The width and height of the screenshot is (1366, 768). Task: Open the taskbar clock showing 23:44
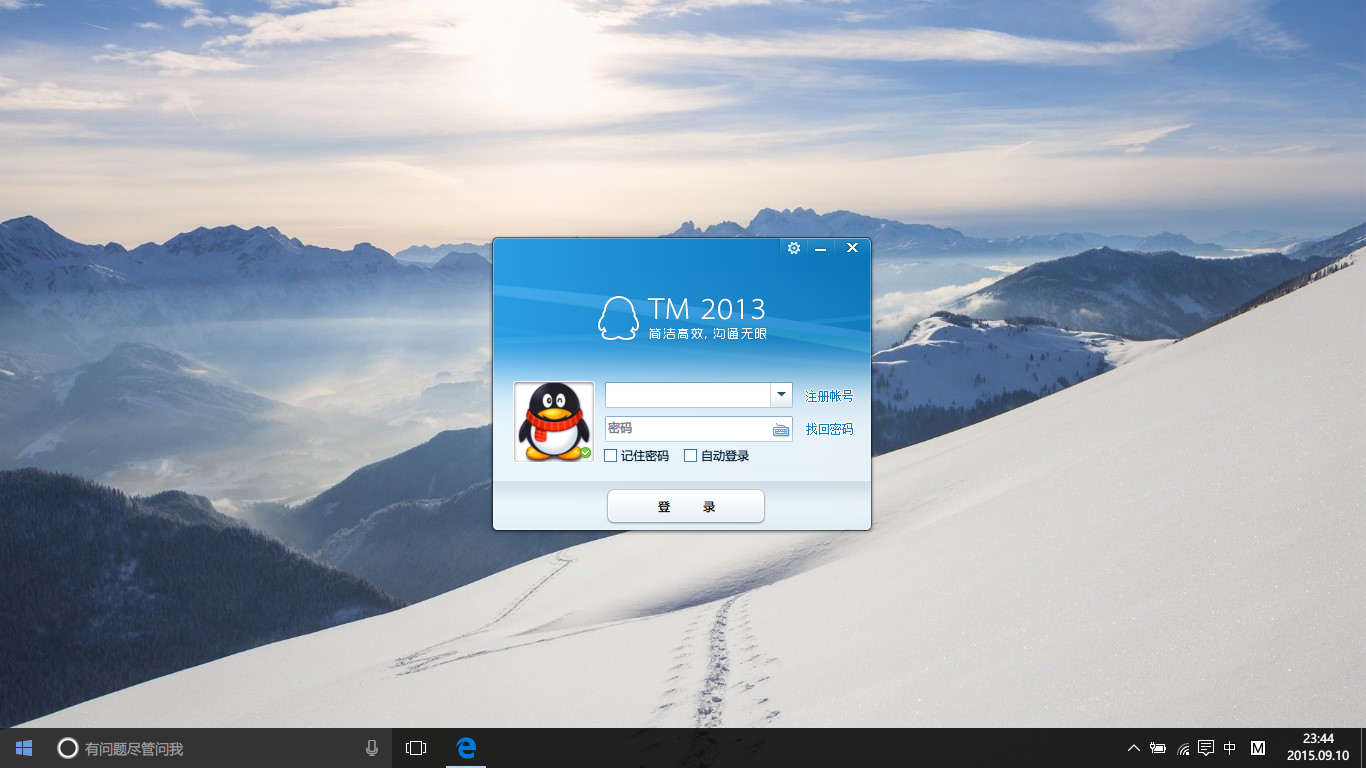[x=1317, y=747]
